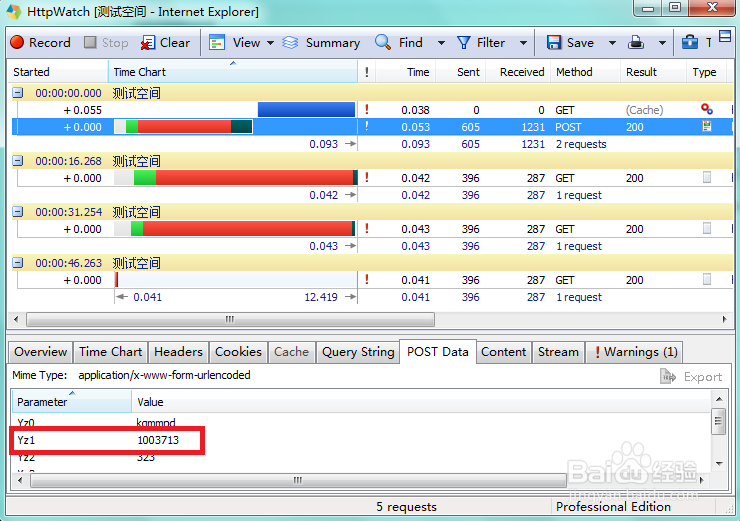Click the printer icon
This screenshot has width=740, height=521.
(x=636, y=42)
